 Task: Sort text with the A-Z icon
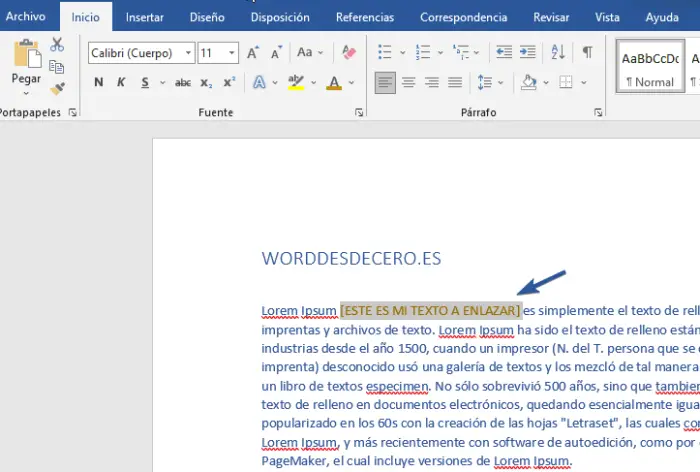coord(558,52)
